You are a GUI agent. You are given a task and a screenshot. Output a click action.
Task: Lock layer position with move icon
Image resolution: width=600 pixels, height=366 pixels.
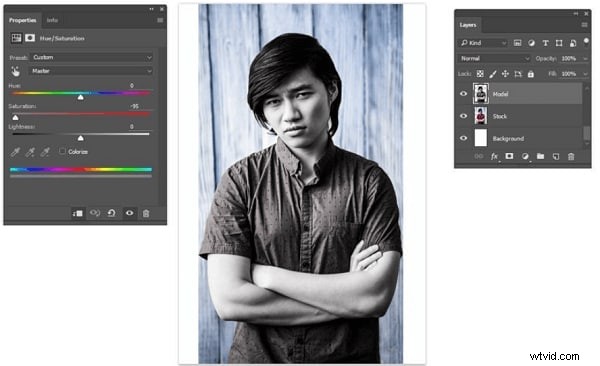click(x=505, y=74)
